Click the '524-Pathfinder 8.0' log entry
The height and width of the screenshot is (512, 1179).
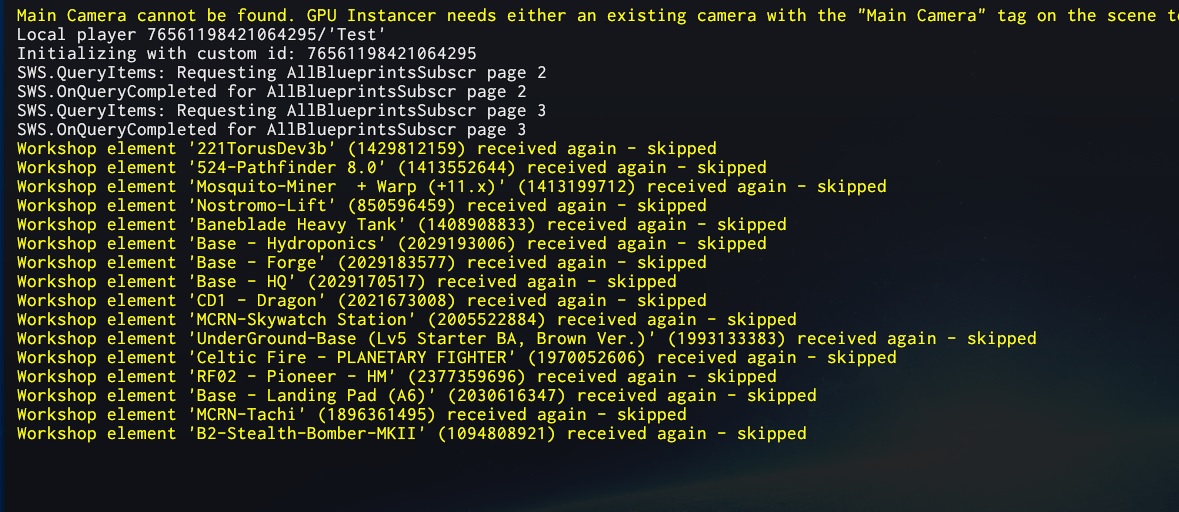(391, 168)
